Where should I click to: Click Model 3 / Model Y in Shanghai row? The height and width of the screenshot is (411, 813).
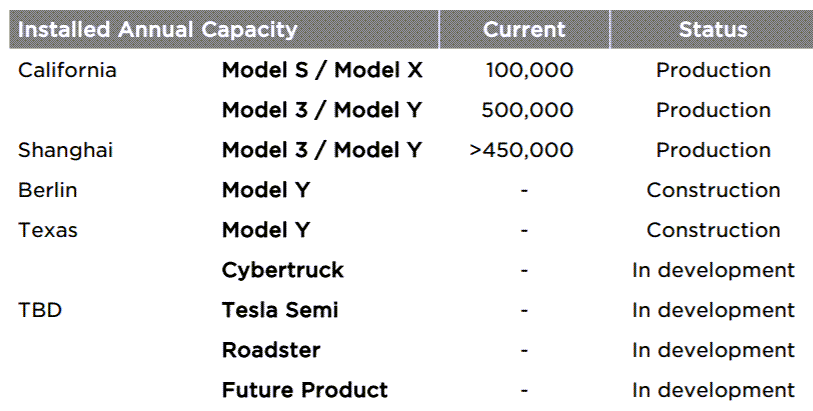pos(322,150)
